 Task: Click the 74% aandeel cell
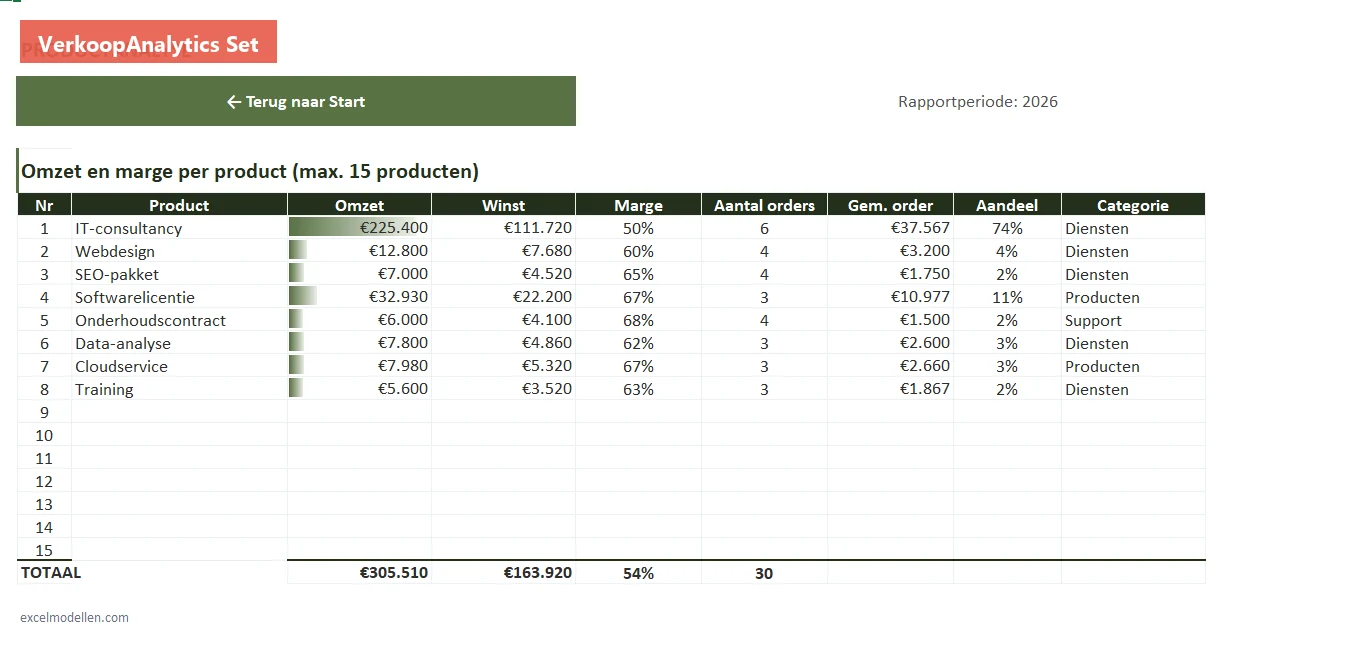coord(1007,228)
